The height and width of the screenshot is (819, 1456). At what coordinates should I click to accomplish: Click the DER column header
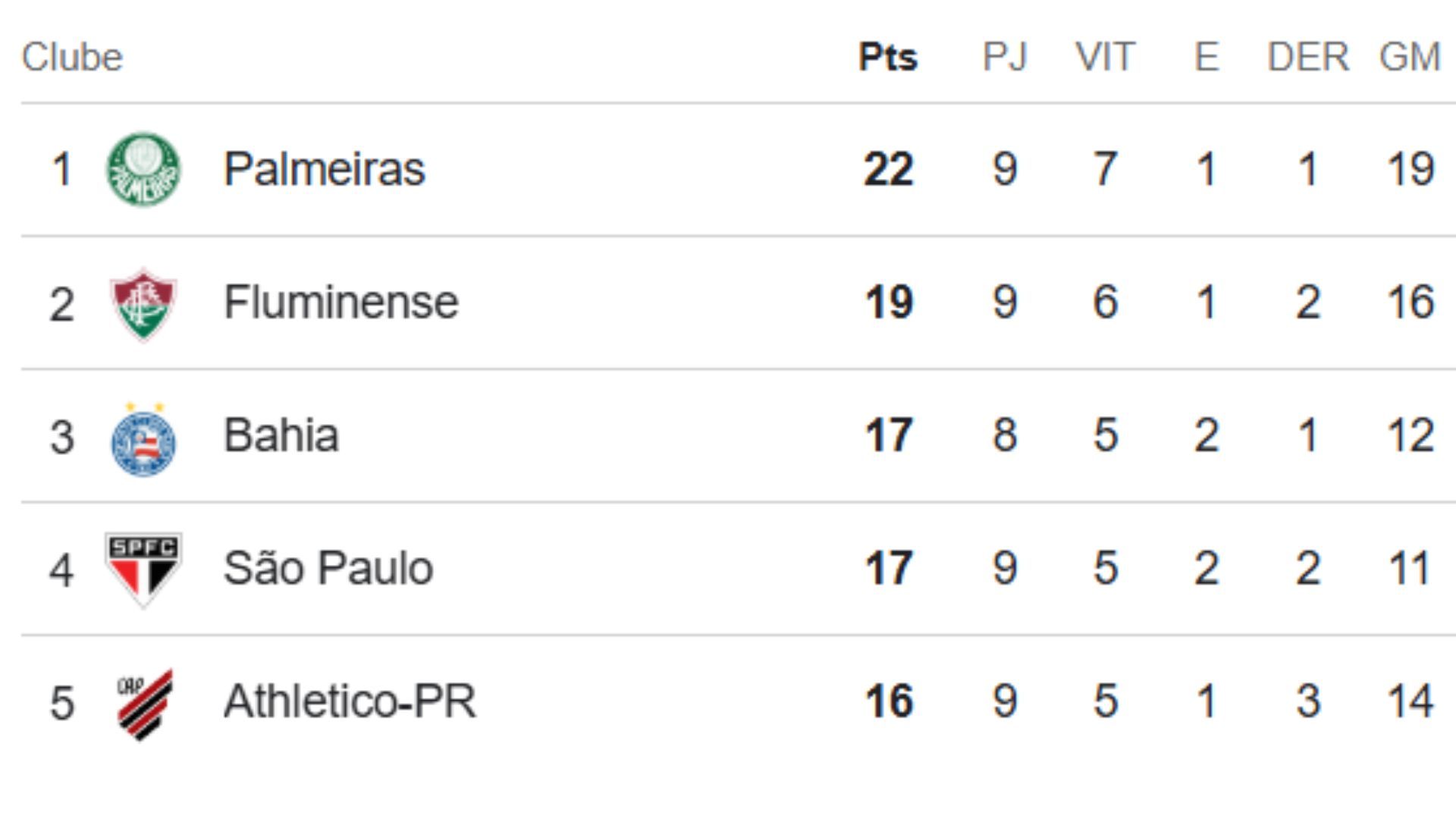(1308, 57)
